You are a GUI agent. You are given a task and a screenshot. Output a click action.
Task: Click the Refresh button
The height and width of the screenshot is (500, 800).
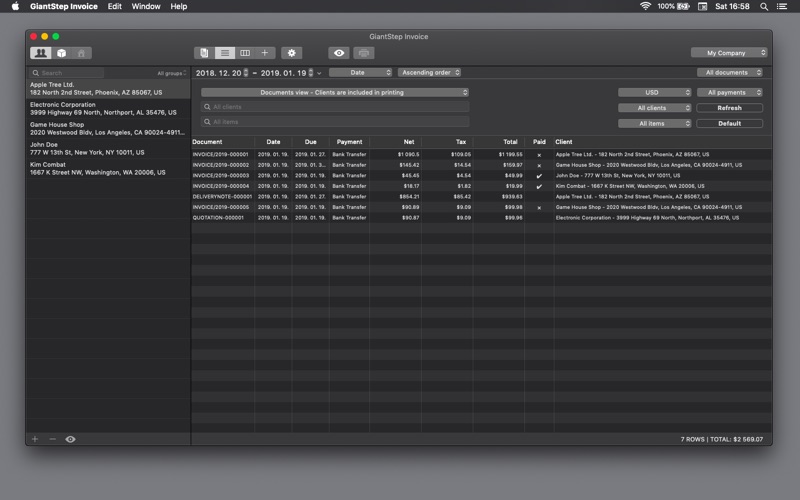pos(730,108)
